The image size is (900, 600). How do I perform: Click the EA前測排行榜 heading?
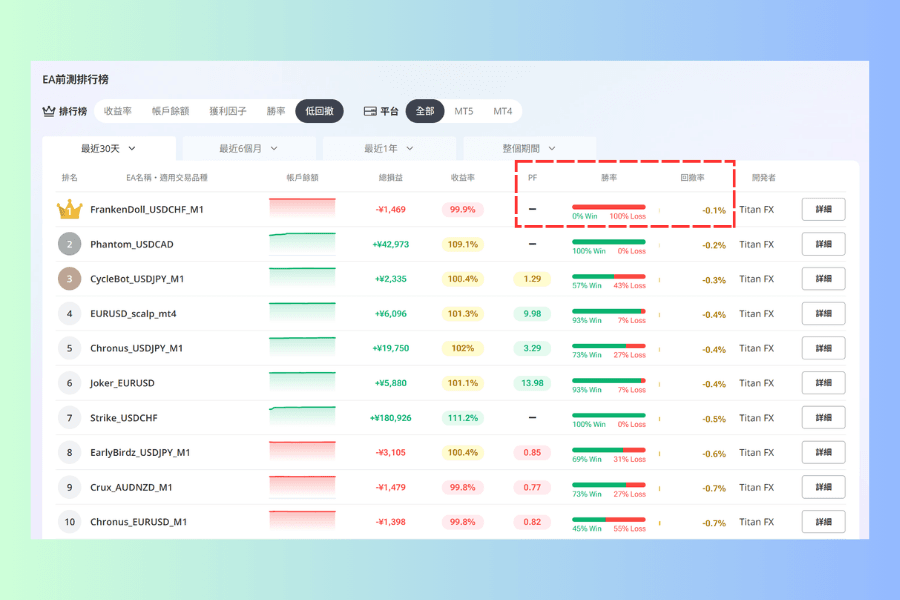tap(76, 79)
